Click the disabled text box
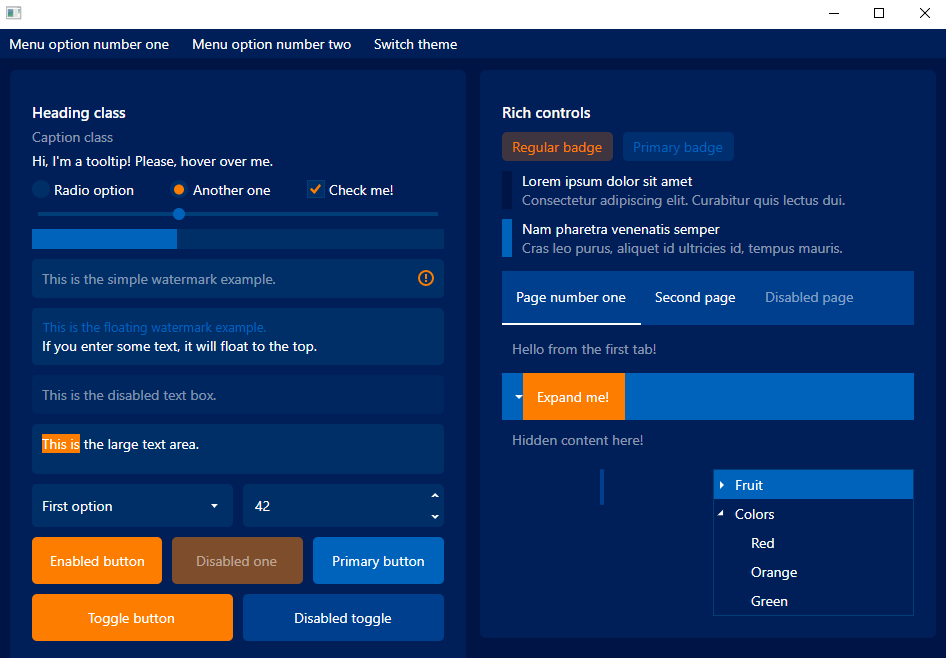946x658 pixels. 238,395
